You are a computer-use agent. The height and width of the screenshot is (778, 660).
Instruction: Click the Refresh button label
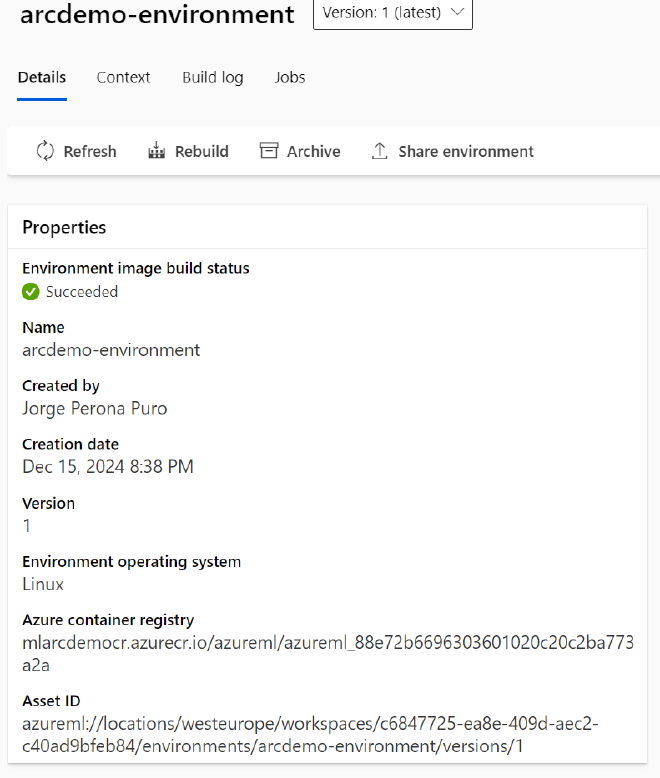tap(90, 151)
